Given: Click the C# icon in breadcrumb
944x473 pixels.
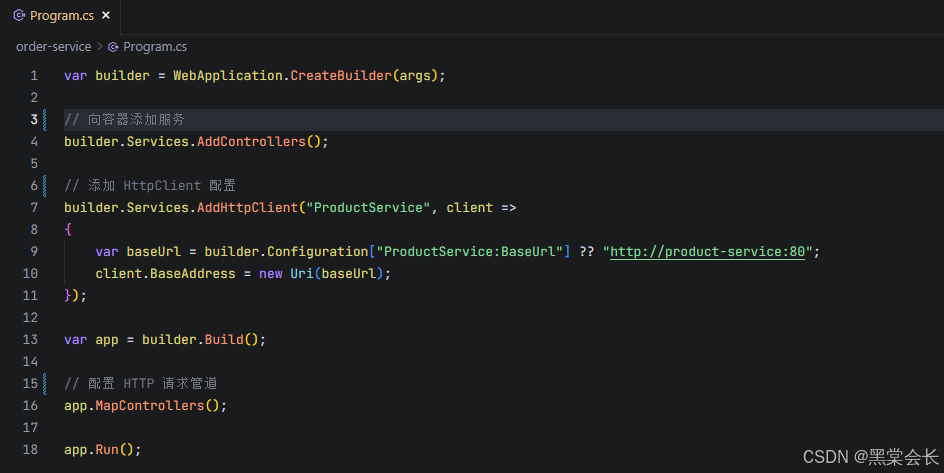Looking at the screenshot, I should [x=113, y=46].
